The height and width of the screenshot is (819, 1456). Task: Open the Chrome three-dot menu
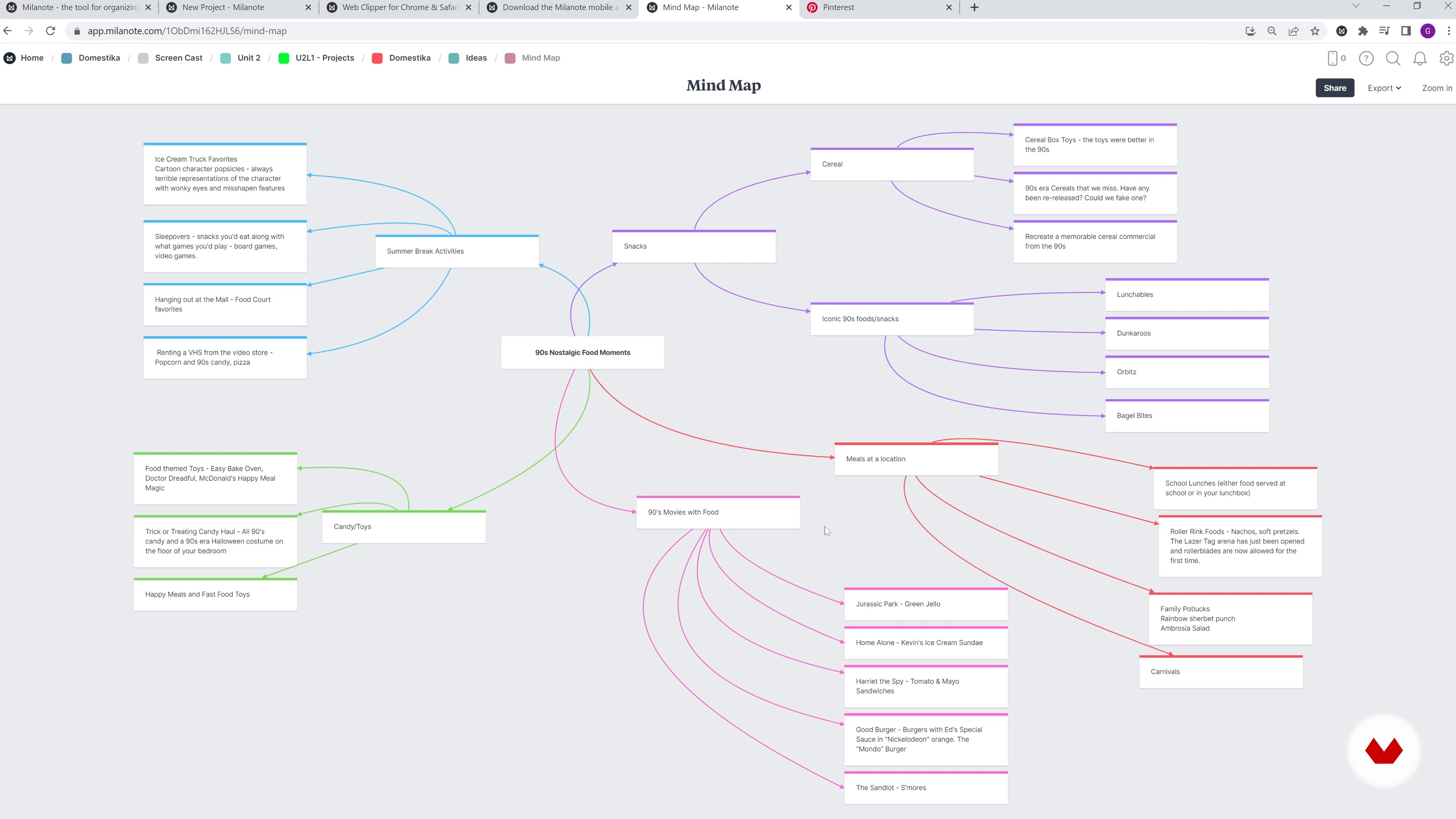coord(1449,31)
